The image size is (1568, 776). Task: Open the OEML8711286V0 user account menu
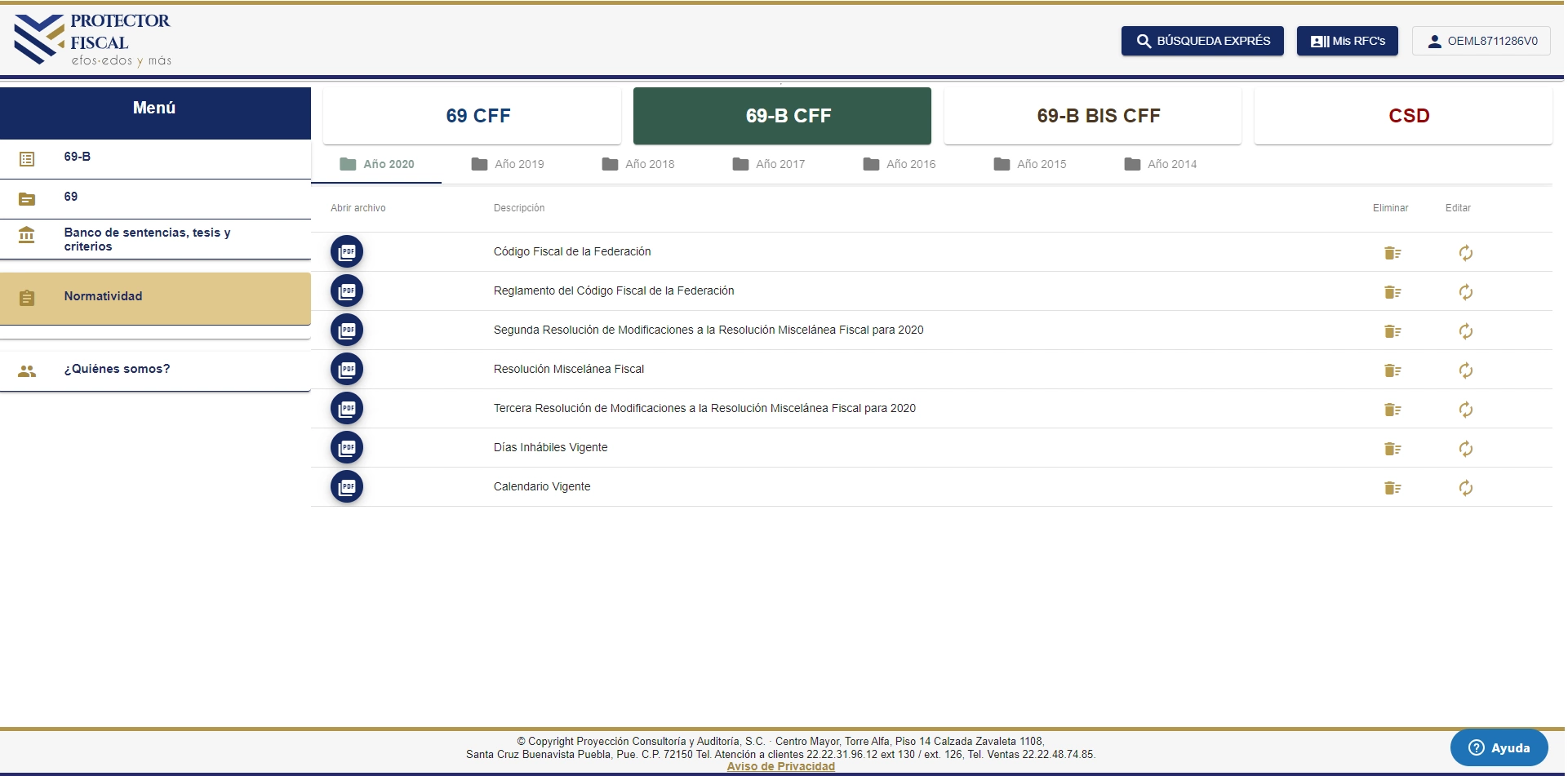click(x=1481, y=41)
